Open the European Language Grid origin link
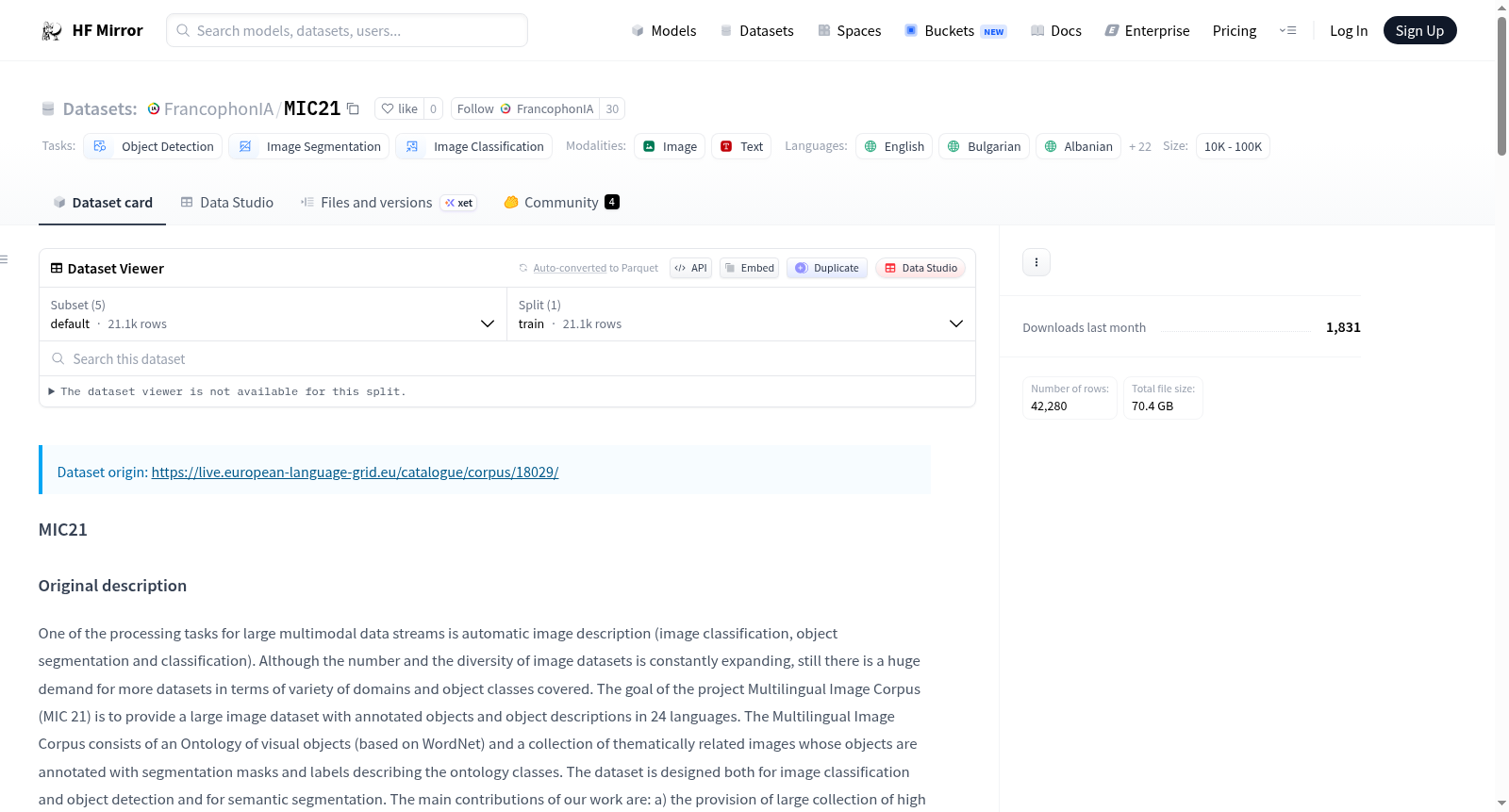Viewport: 1509px width, 812px height. click(x=355, y=472)
